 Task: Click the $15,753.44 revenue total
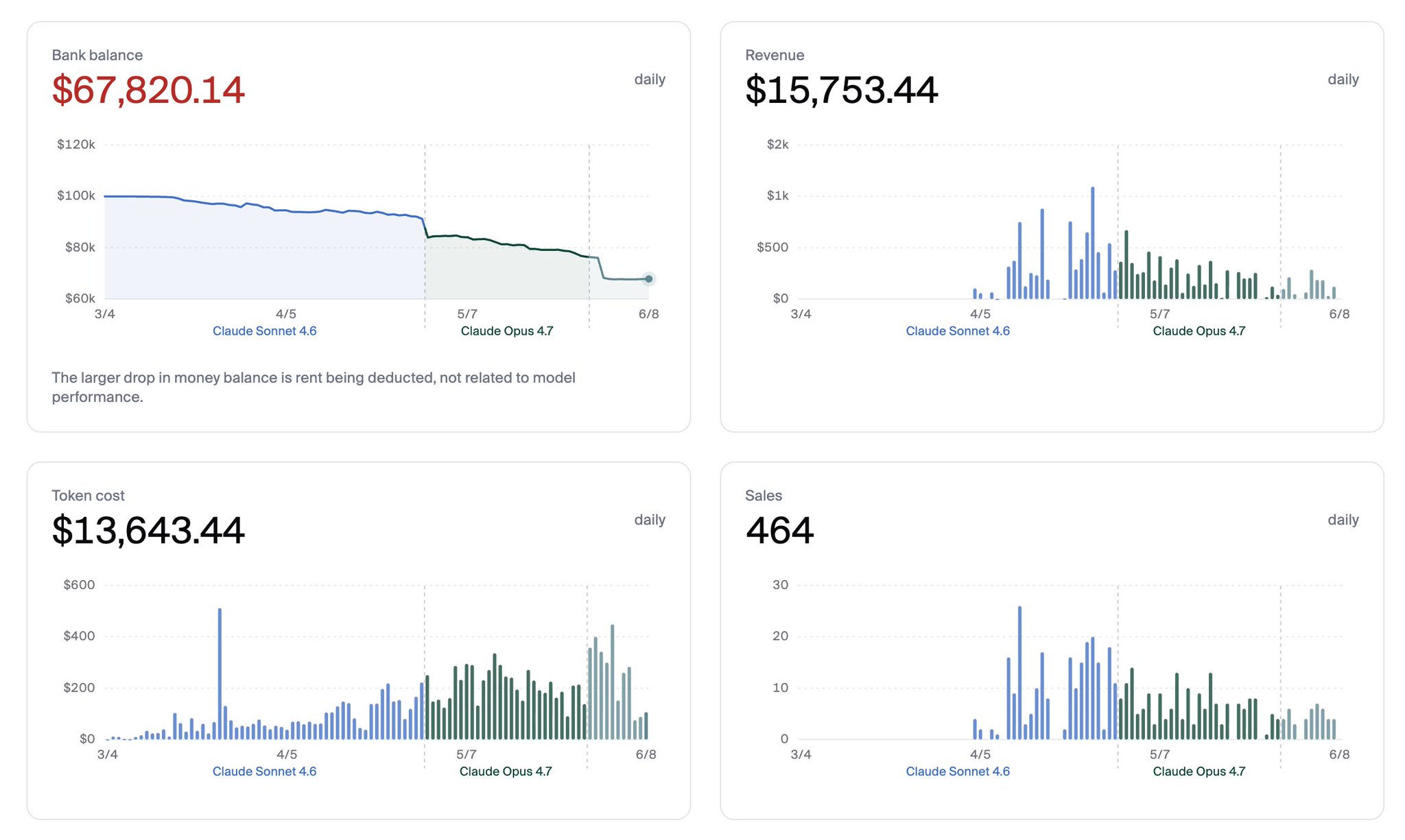(842, 90)
